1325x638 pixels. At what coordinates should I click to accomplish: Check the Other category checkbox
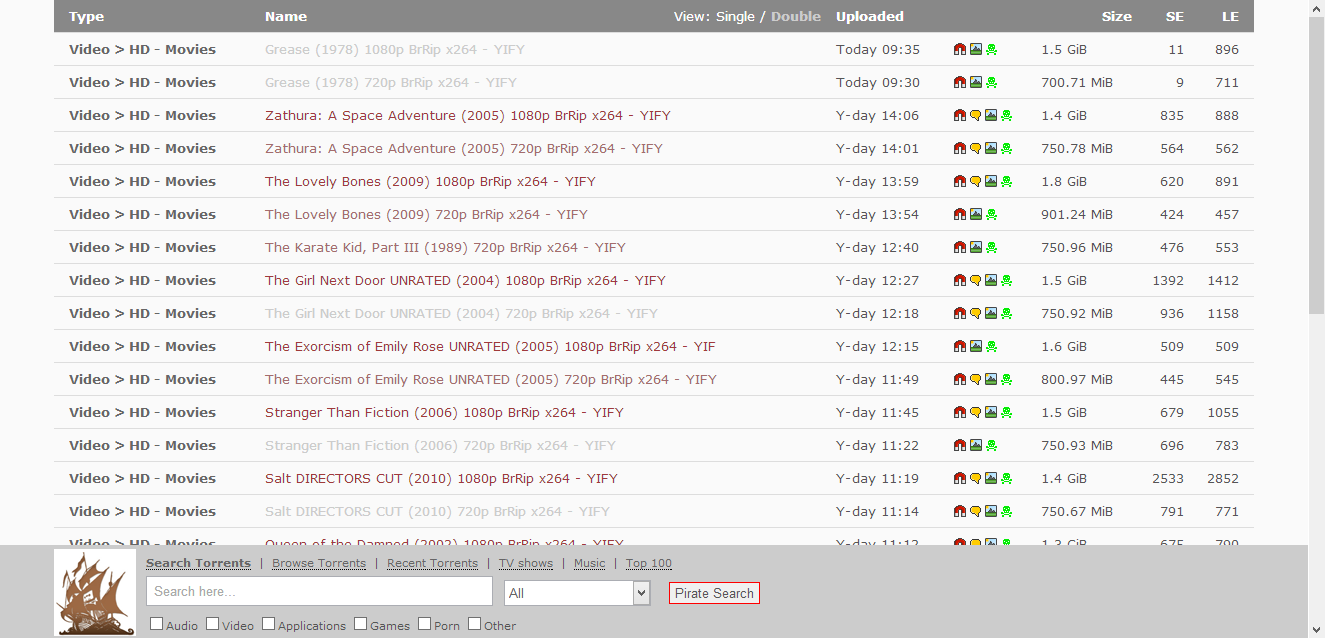[x=474, y=624]
